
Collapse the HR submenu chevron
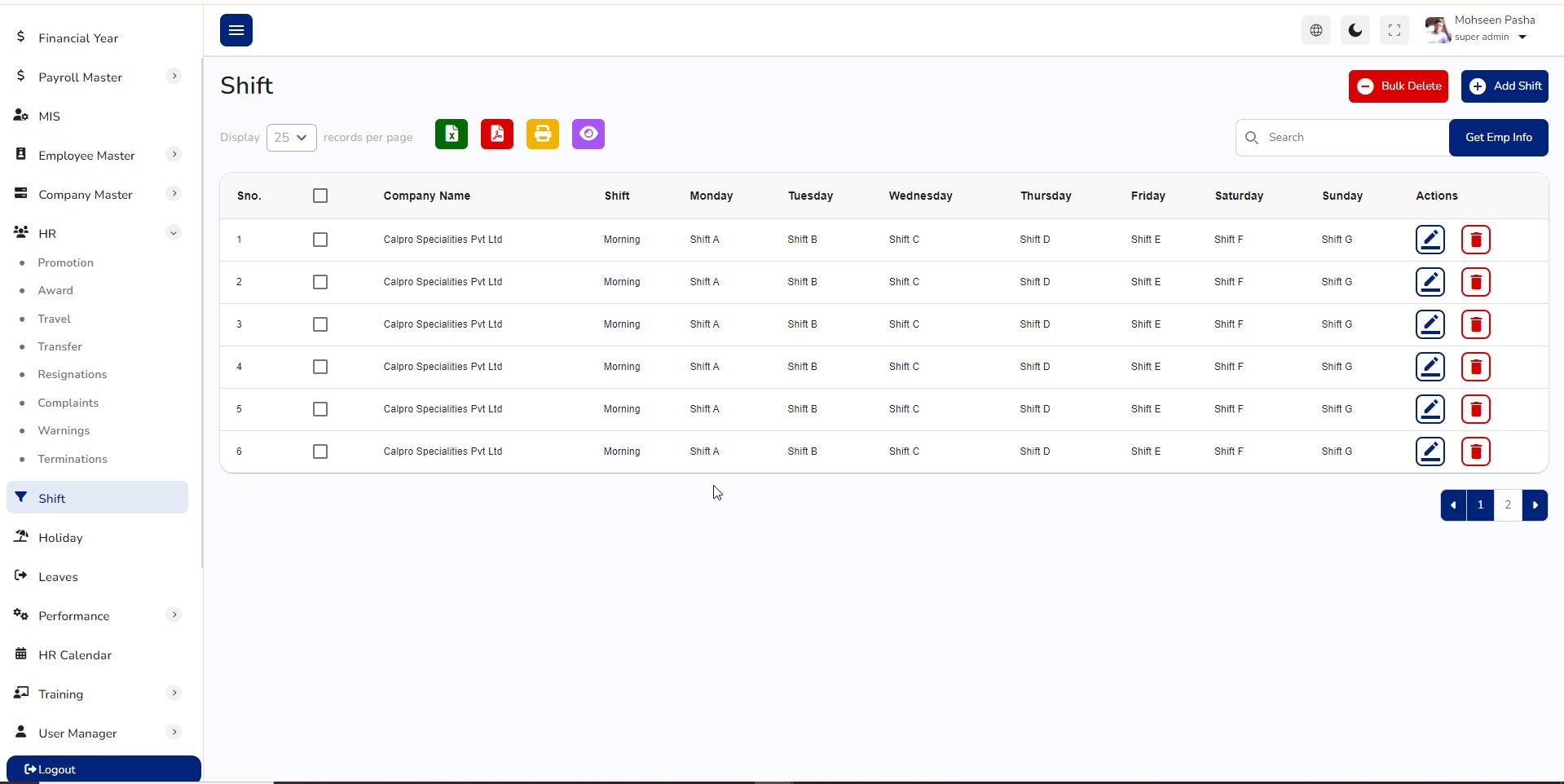click(174, 233)
